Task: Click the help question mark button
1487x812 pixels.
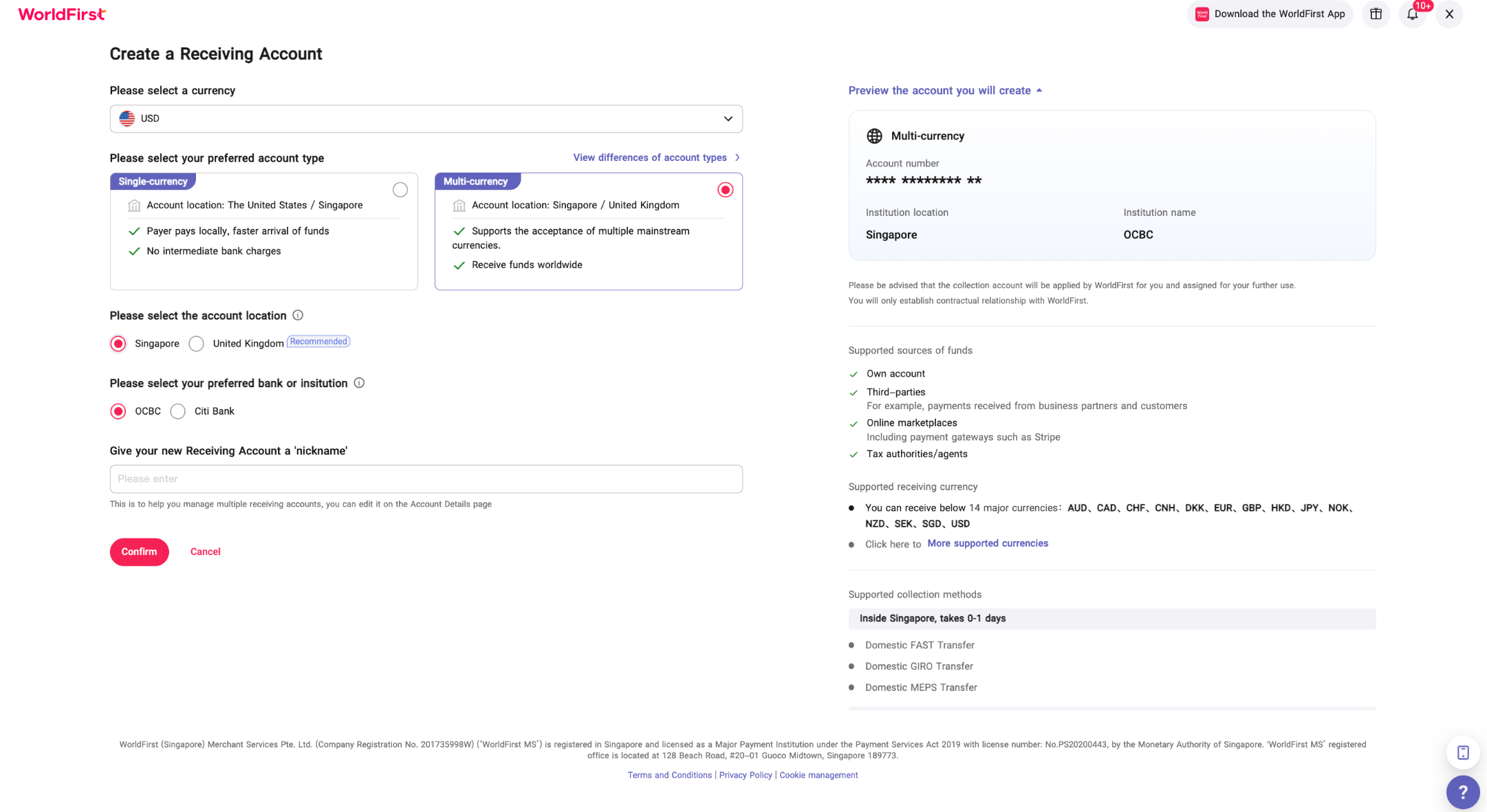Action: [x=1462, y=792]
